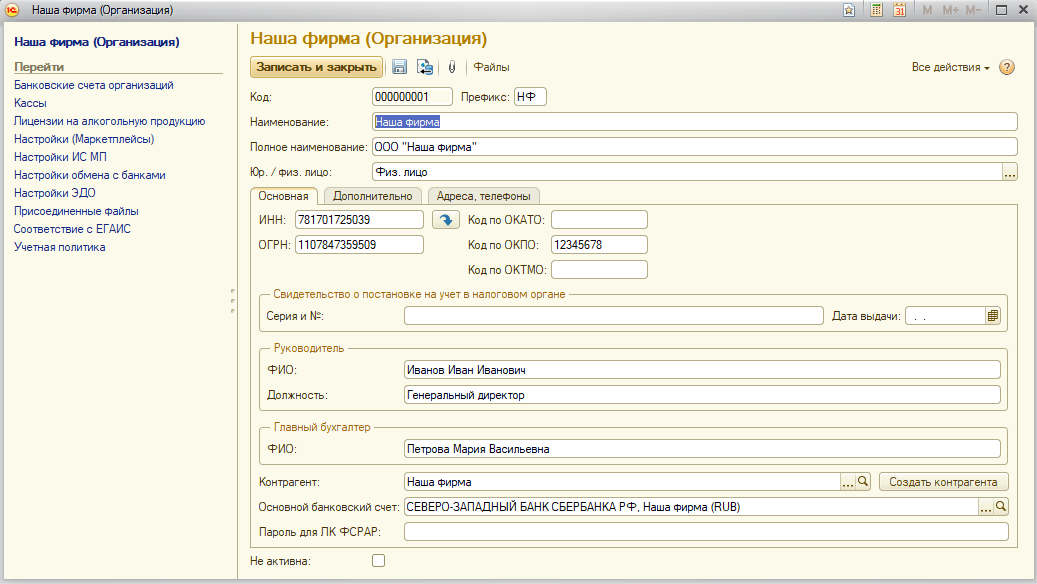Image resolution: width=1037 pixels, height=584 pixels.
Task: Open the selection button for Основной банковский счет
Action: [985, 507]
